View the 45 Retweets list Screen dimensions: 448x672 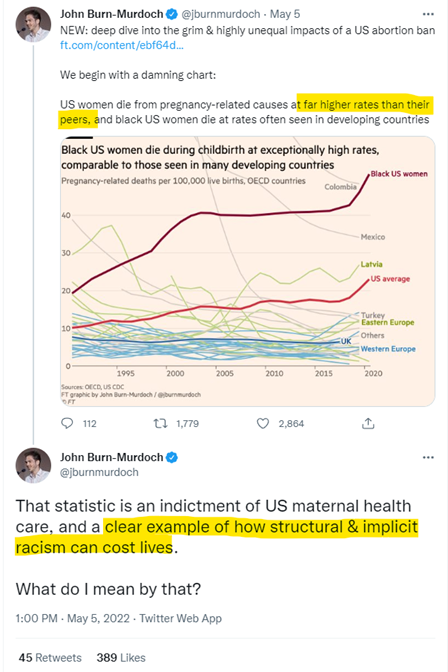[x=50, y=657]
